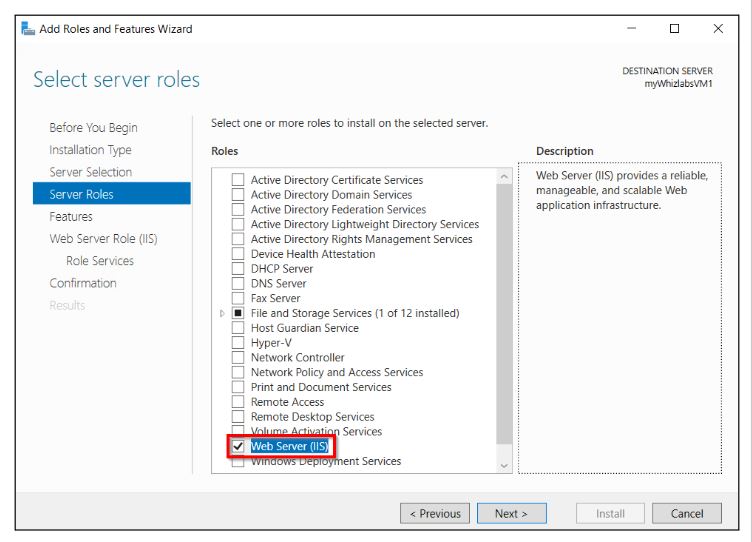Viewport: 752px width, 542px height.
Task: Select Active Directory Rights Management Services checkbox
Action: point(238,239)
